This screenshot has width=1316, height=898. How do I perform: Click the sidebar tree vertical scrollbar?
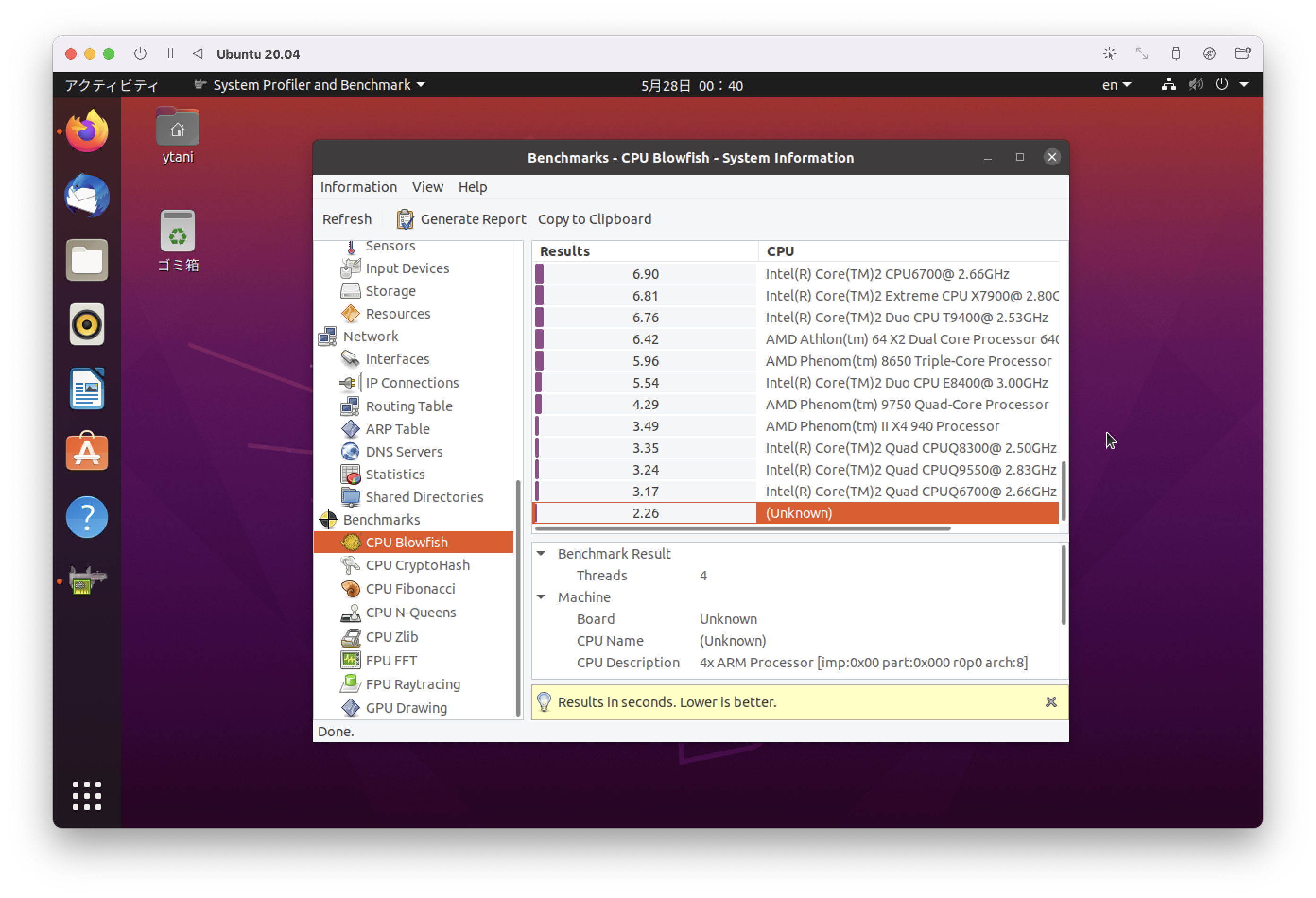point(518,598)
